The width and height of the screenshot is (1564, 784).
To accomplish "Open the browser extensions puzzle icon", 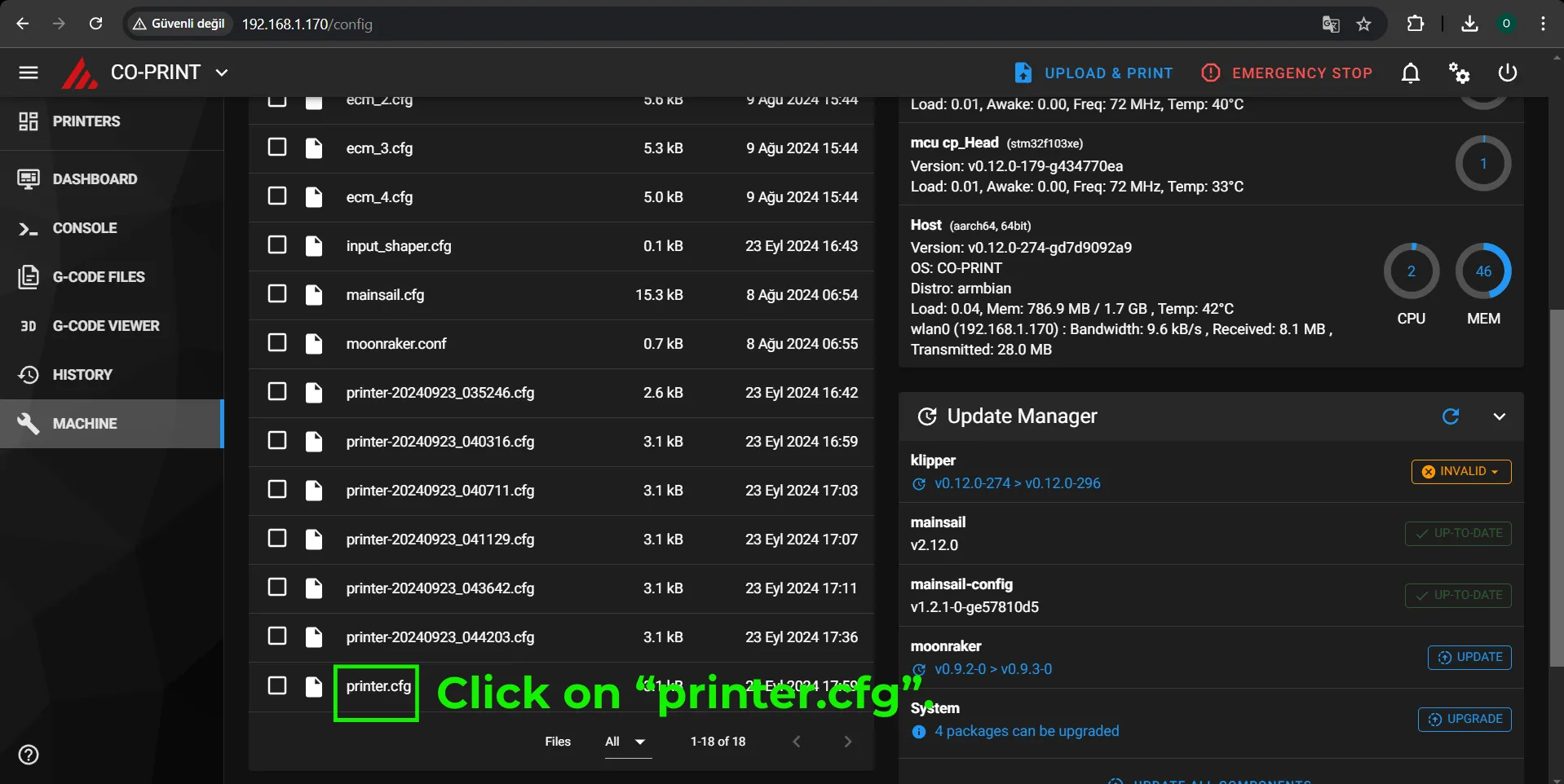I will point(1416,24).
